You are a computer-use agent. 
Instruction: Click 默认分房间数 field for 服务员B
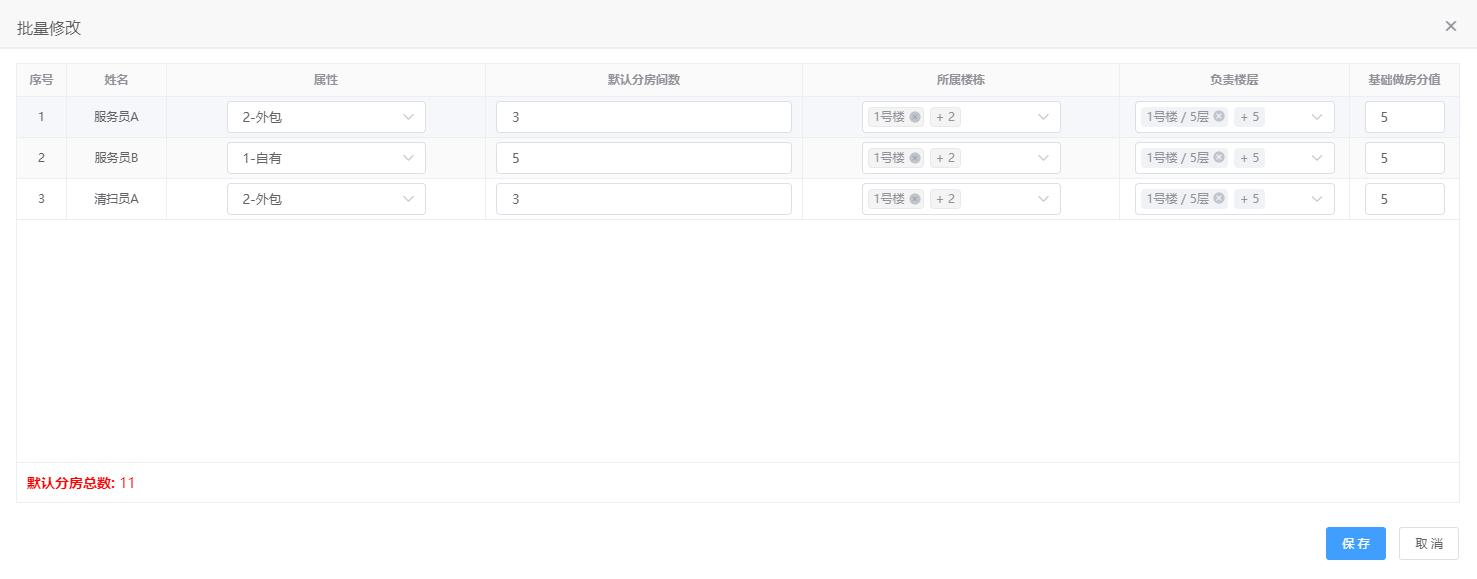(x=644, y=158)
